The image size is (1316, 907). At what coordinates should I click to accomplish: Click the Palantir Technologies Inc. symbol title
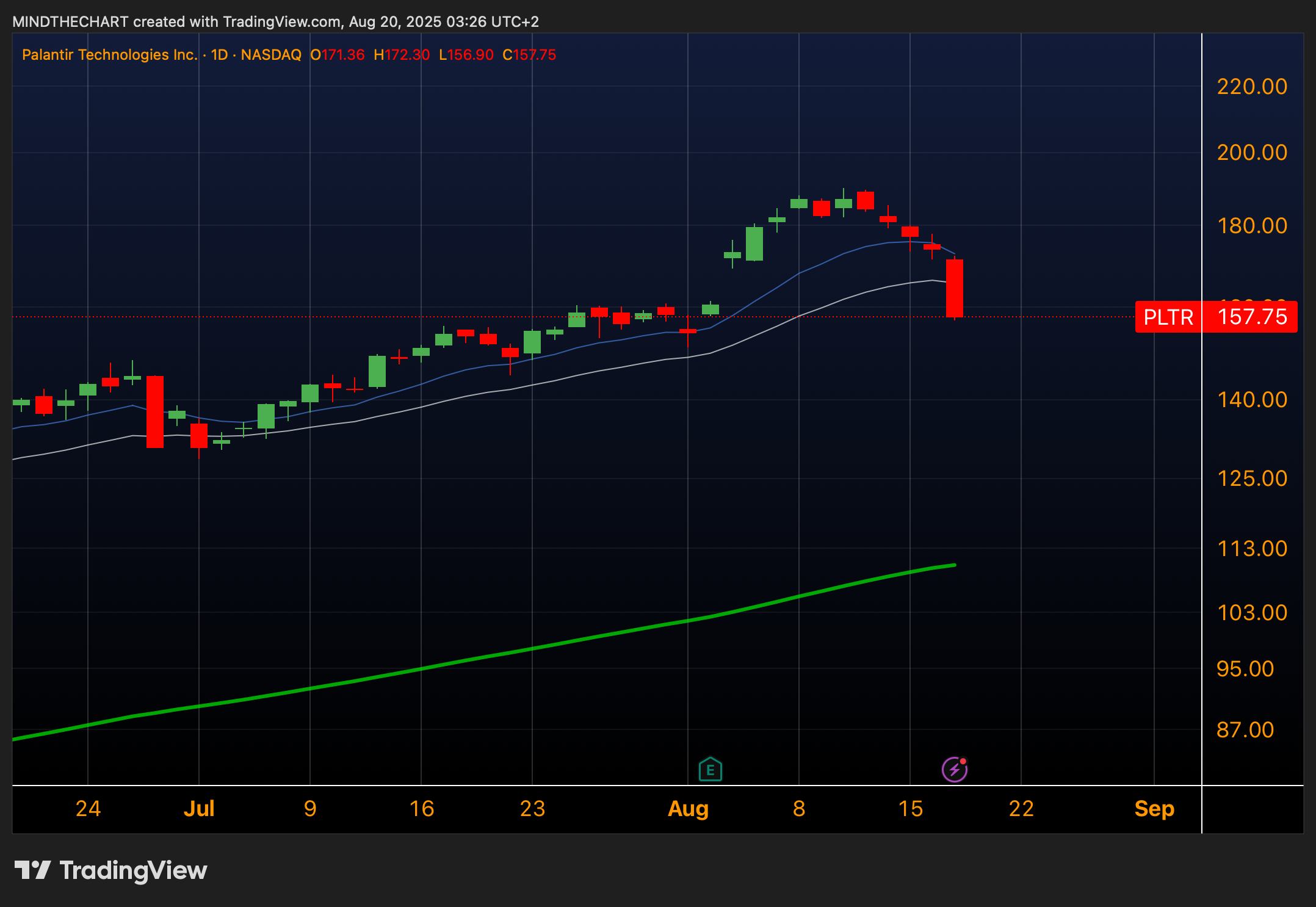(109, 55)
